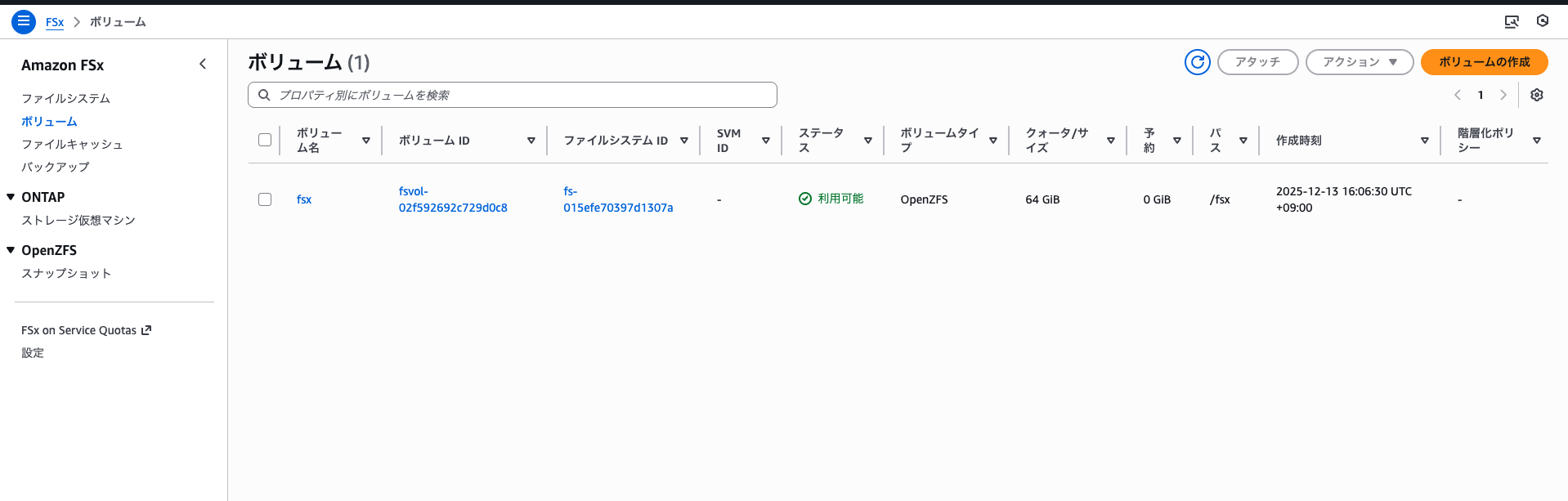Screen dimensions: 1568x501
Task: Sort by クォータ/サイズ column arrow
Action: pos(1111,141)
